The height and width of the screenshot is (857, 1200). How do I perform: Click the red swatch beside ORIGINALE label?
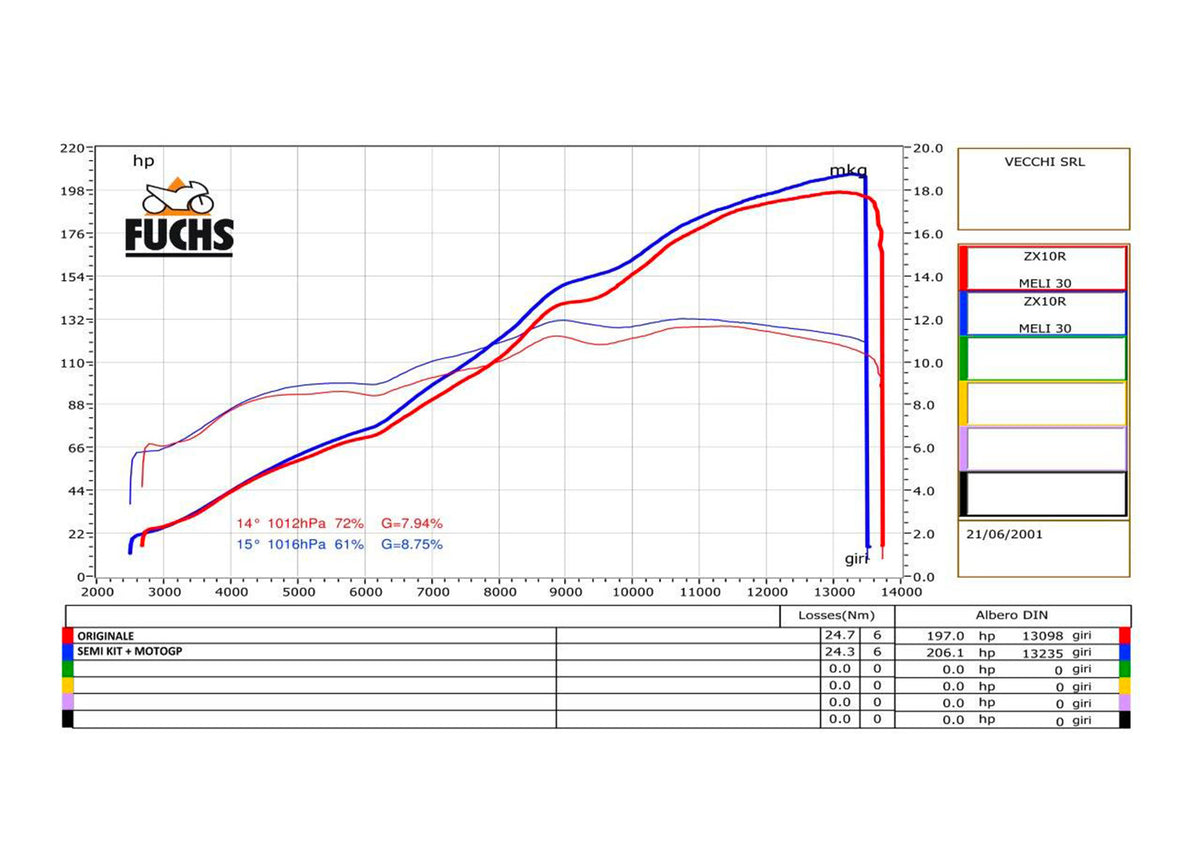68,635
